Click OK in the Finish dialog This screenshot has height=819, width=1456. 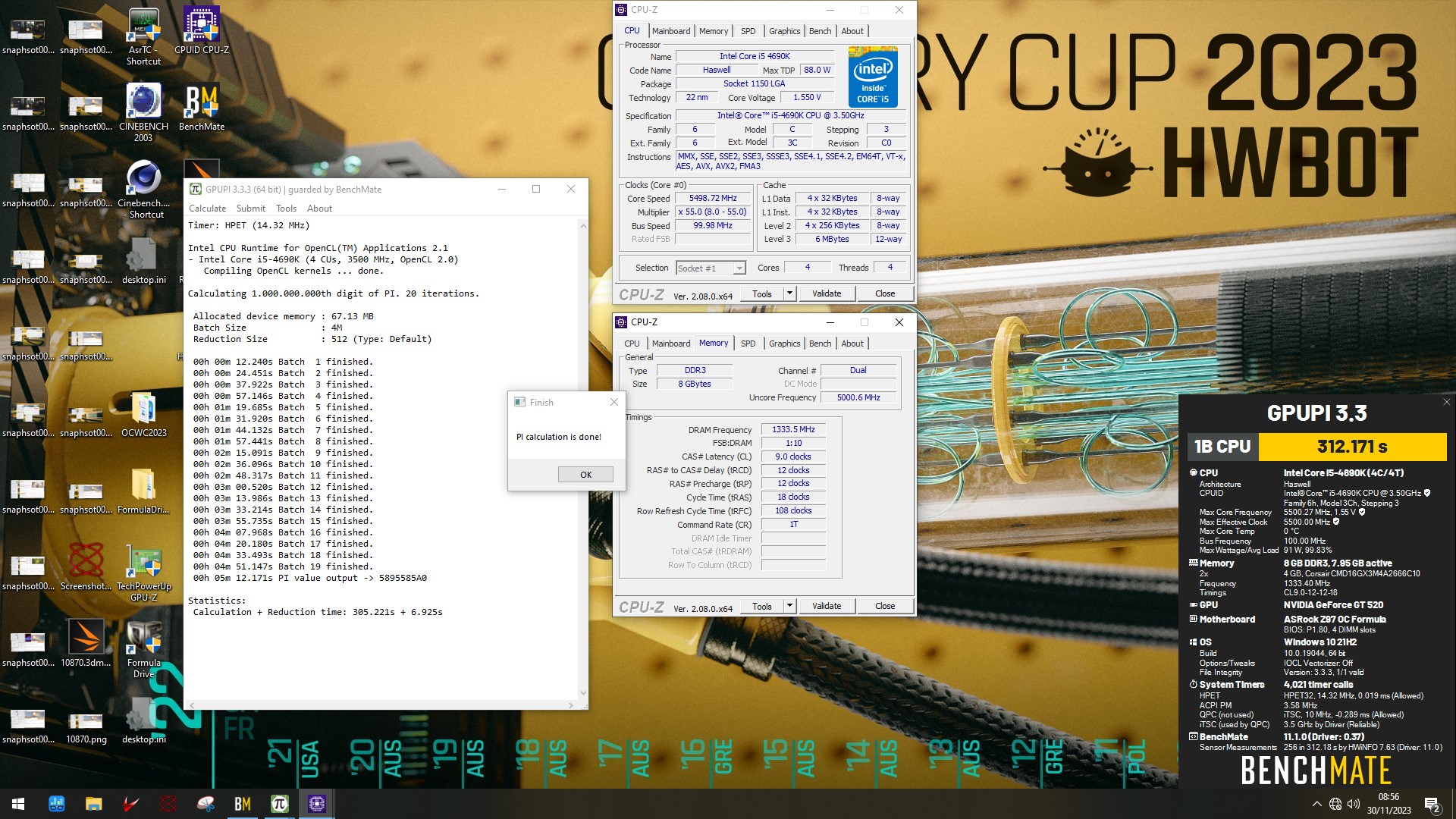pyautogui.click(x=585, y=475)
